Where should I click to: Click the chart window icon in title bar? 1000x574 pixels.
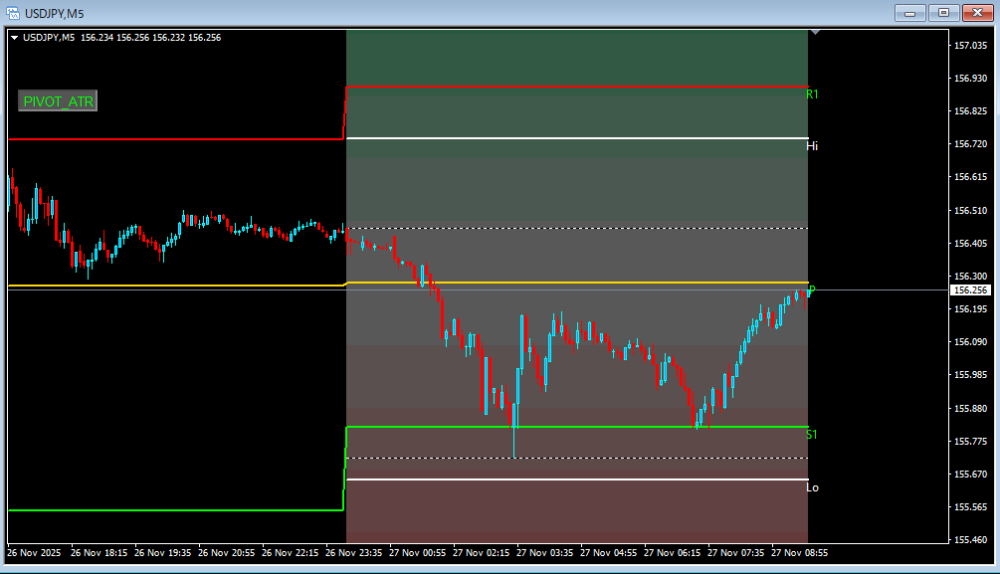click(x=13, y=12)
